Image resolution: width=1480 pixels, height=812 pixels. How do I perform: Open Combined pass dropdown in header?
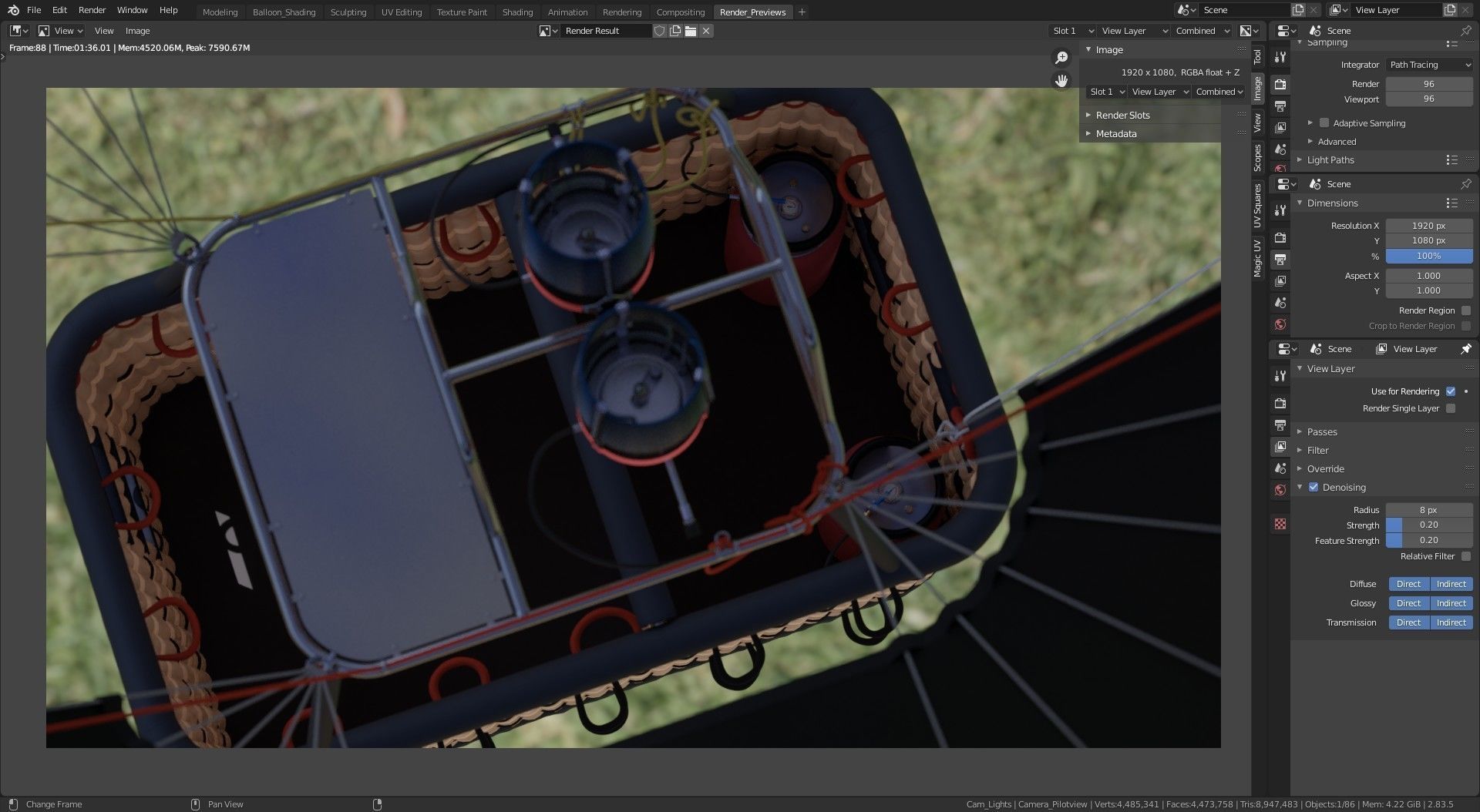click(x=1202, y=31)
